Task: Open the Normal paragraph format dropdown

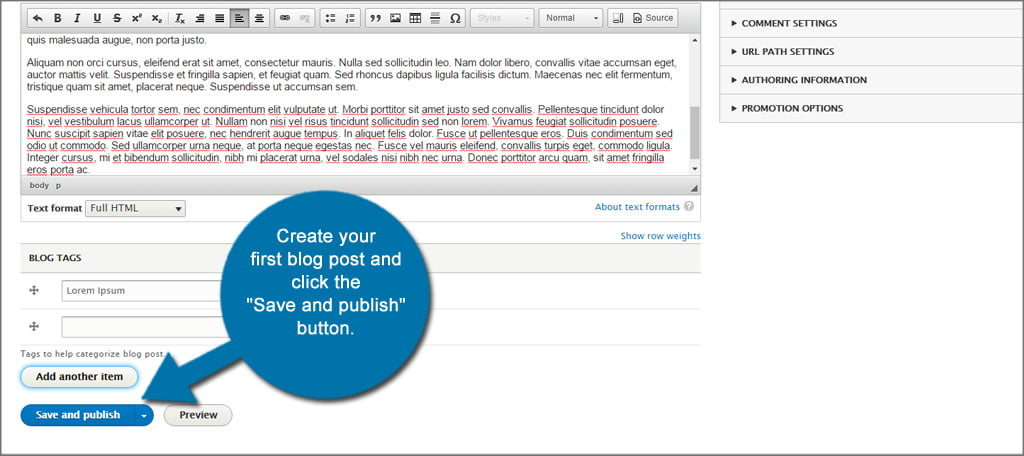Action: (571, 18)
